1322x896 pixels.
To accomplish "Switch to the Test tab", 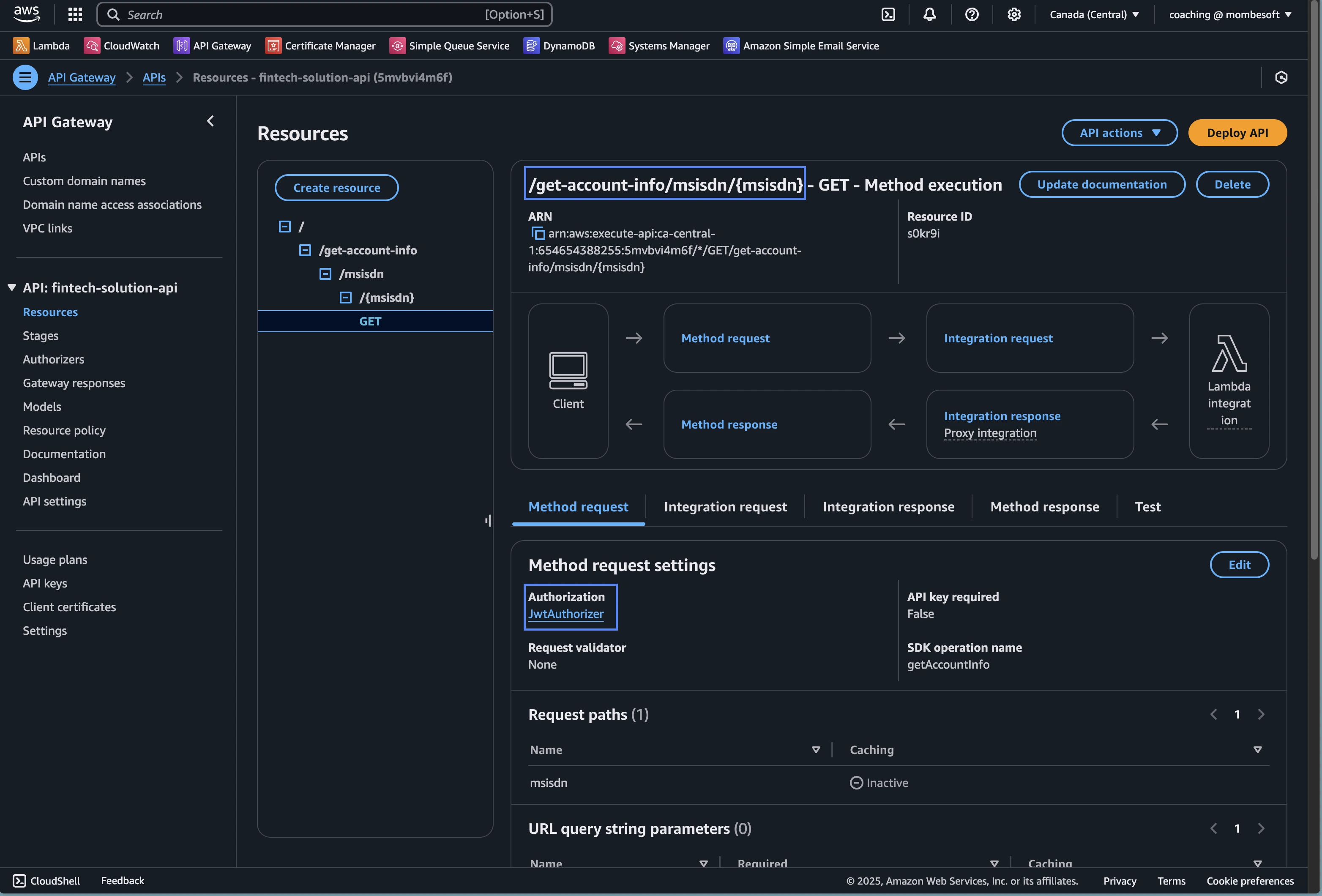I will (1147, 507).
